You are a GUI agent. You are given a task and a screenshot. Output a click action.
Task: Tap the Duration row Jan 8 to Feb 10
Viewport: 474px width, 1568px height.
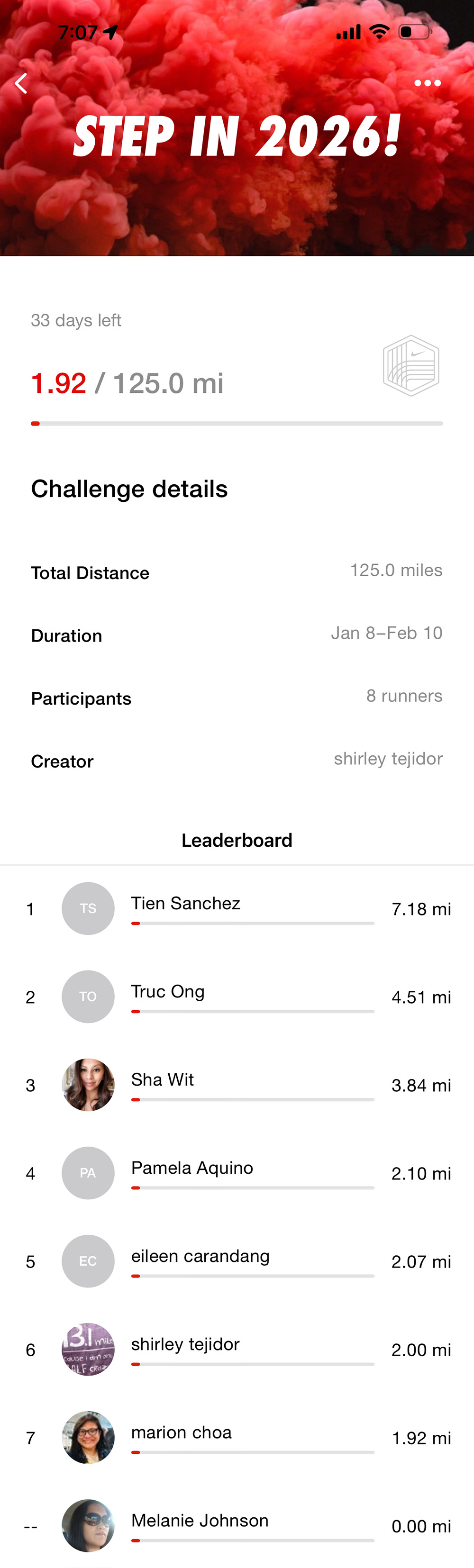pos(237,635)
